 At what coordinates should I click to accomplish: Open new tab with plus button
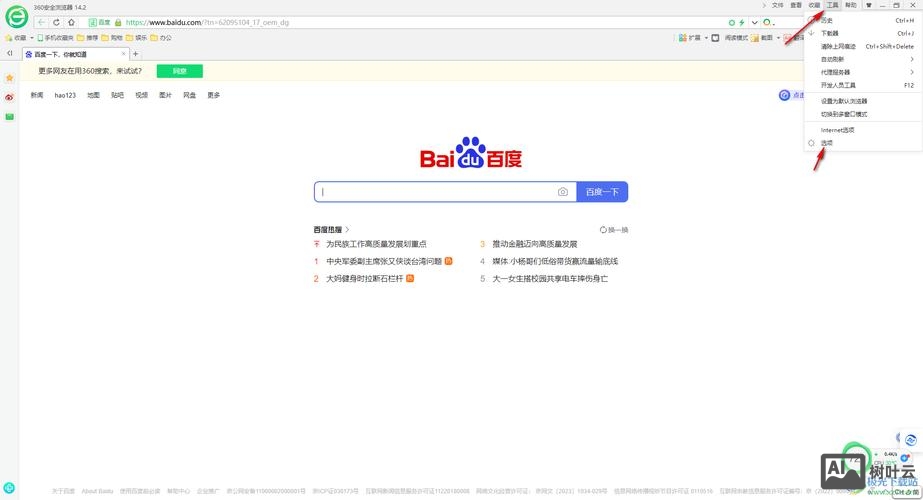(x=135, y=54)
